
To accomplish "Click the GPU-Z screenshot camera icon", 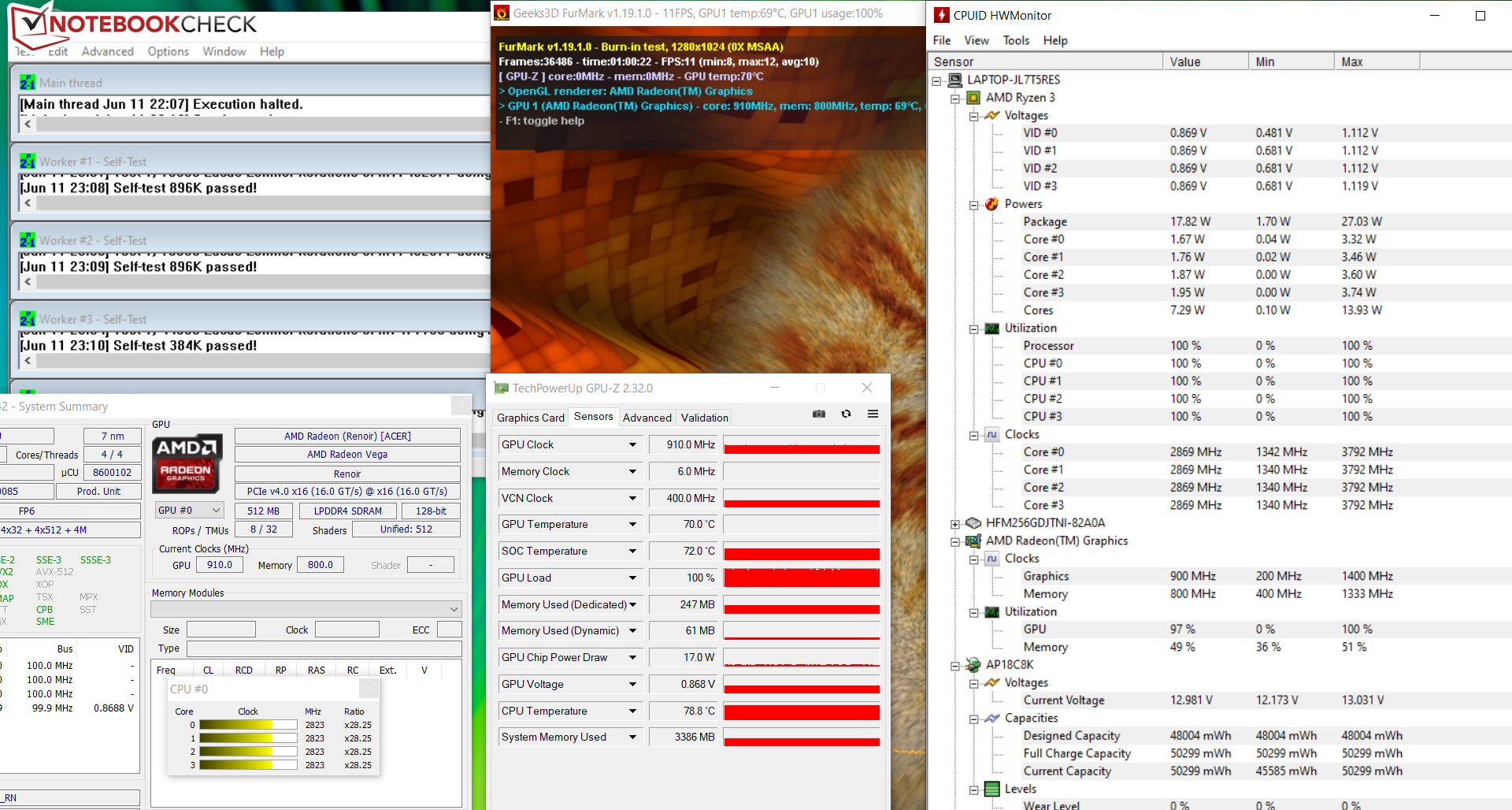I will coord(819,414).
